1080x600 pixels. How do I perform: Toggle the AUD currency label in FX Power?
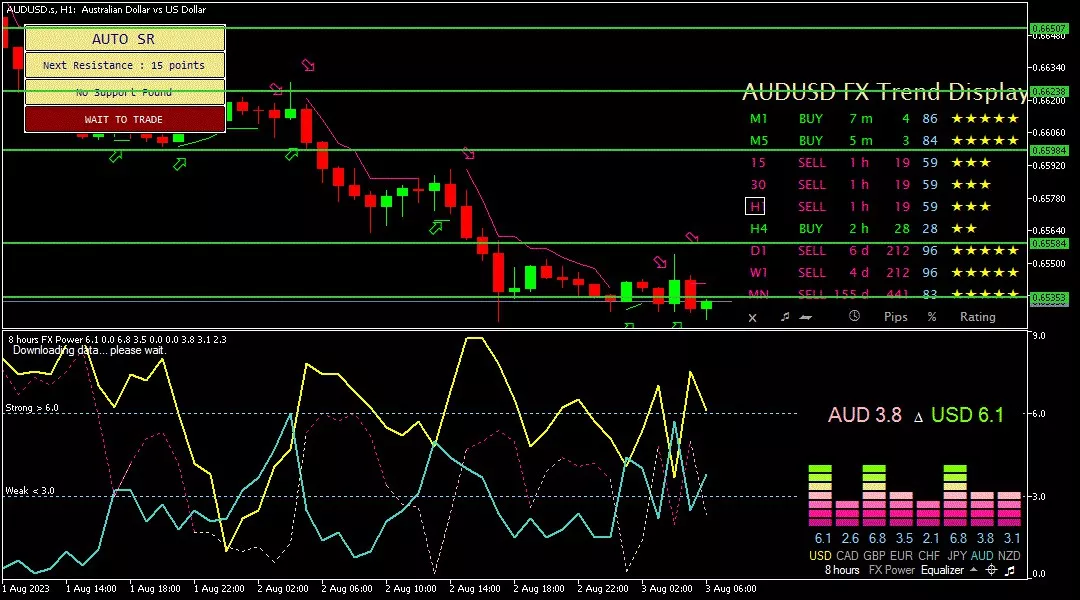click(983, 555)
